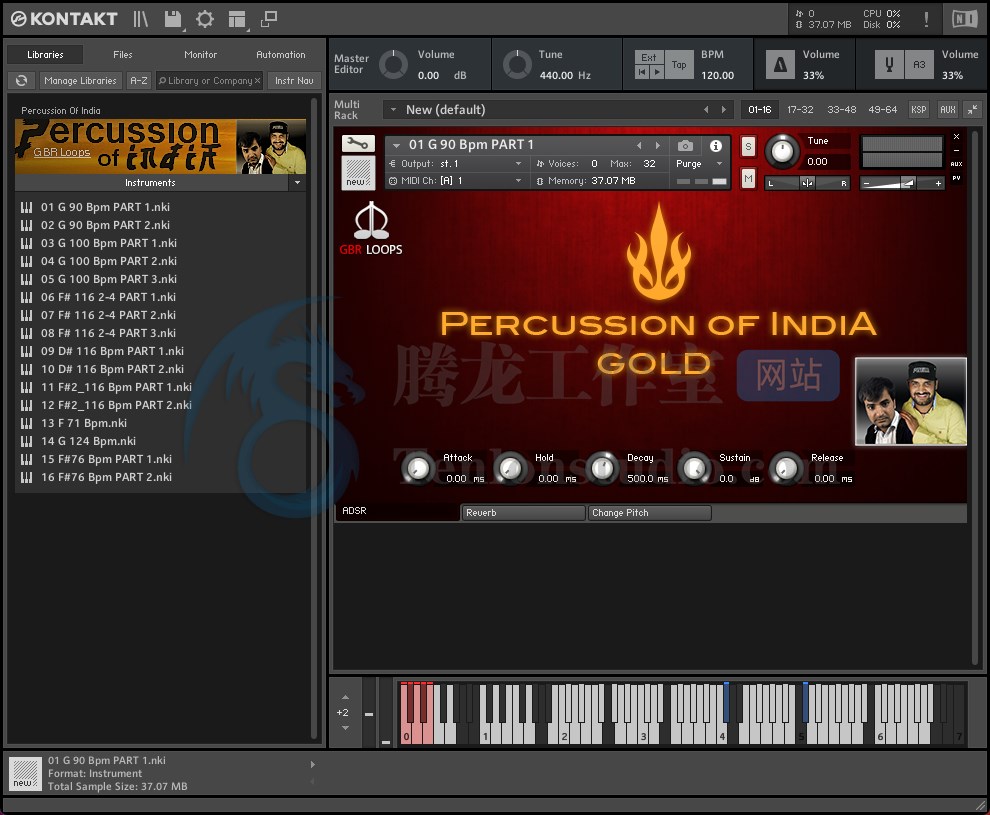This screenshot has width=990, height=815.
Task: Click the Tap tempo button
Action: point(679,64)
